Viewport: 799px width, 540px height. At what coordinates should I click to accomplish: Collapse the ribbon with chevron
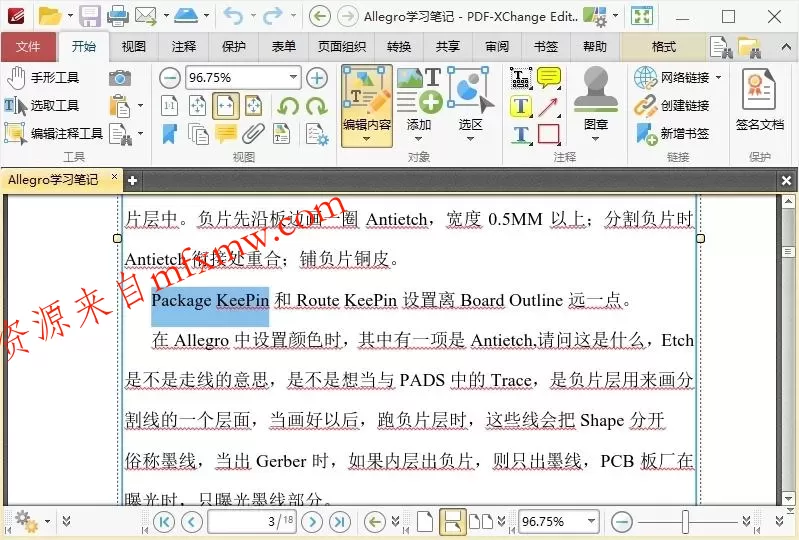tap(786, 47)
